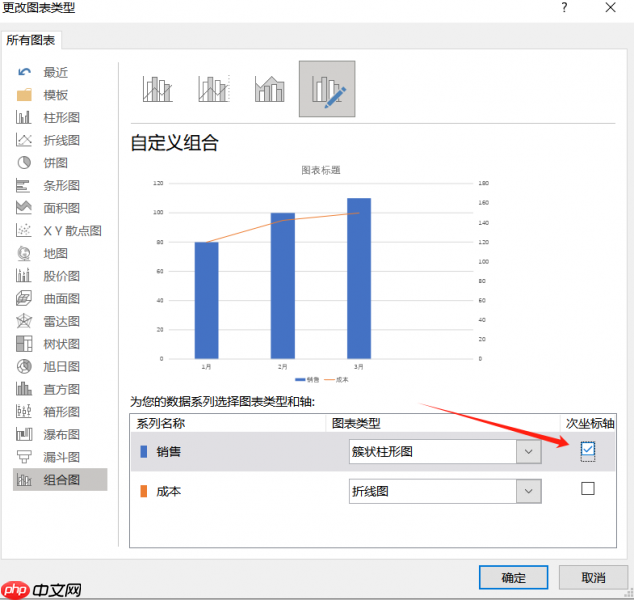Choose the Combo chart (组合图) icon
This screenshot has height=600, width=634.
pos(24,480)
